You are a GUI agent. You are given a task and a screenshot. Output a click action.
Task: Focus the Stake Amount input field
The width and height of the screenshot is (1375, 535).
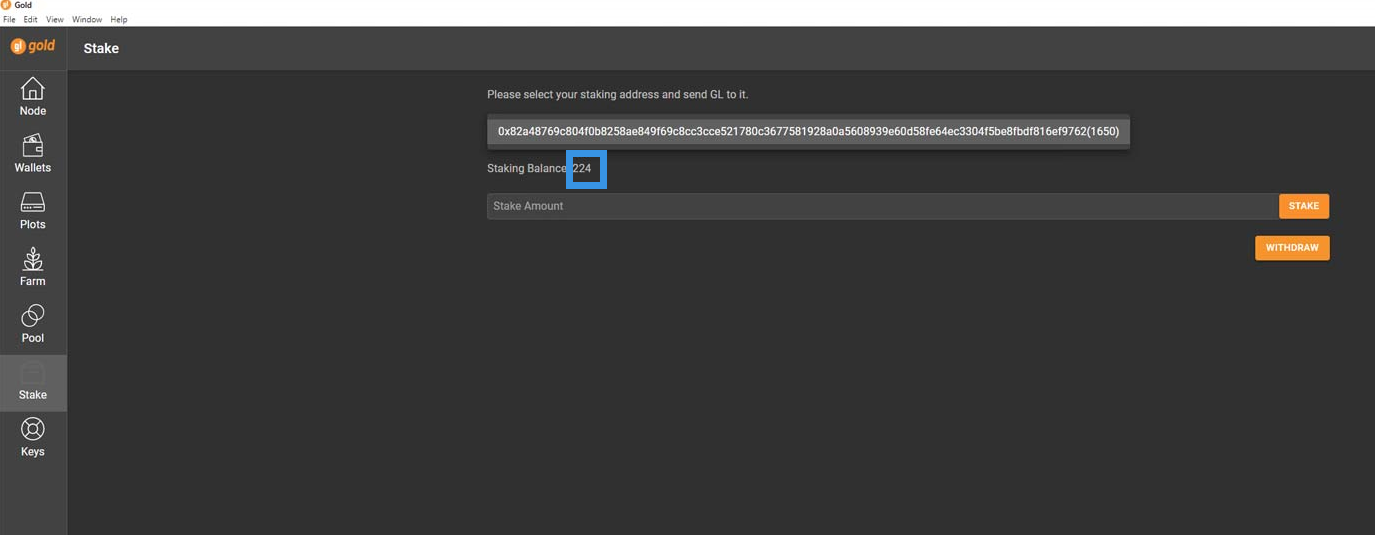pos(882,206)
